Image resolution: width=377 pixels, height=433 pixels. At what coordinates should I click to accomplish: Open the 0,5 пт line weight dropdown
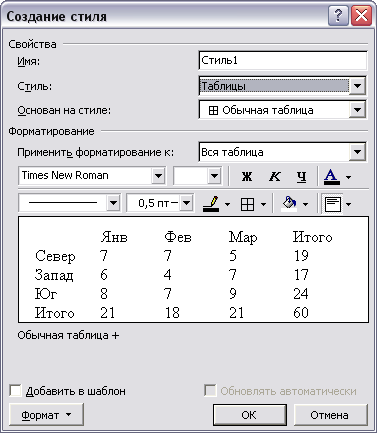[x=186, y=203]
